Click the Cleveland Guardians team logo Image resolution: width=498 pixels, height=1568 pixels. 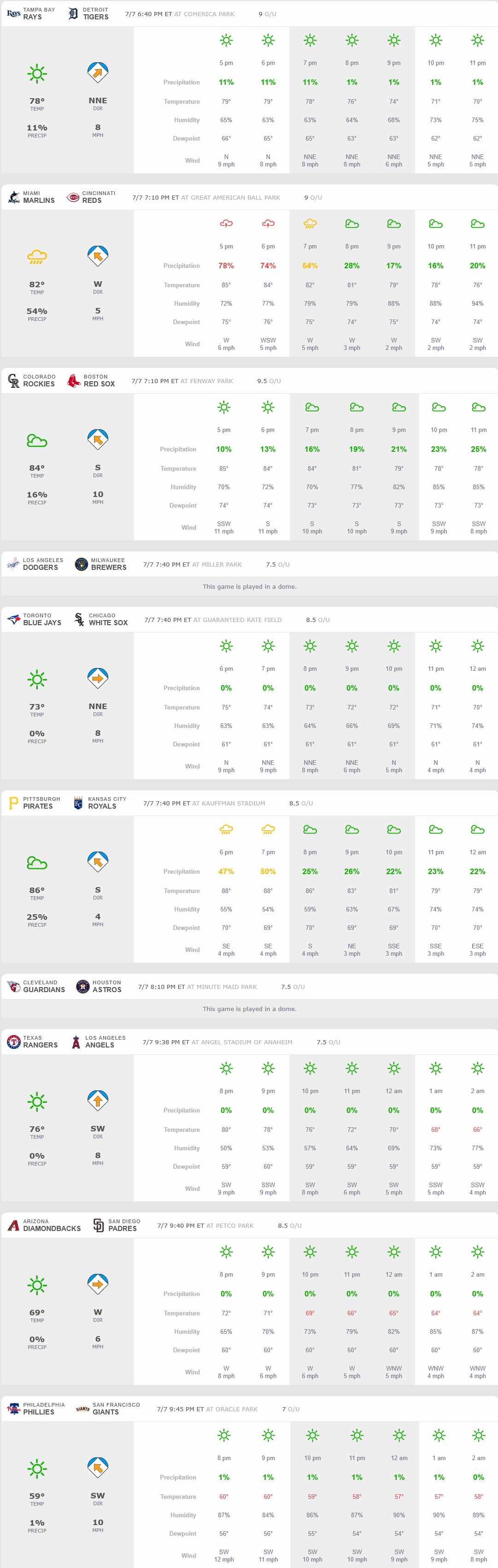point(13,987)
